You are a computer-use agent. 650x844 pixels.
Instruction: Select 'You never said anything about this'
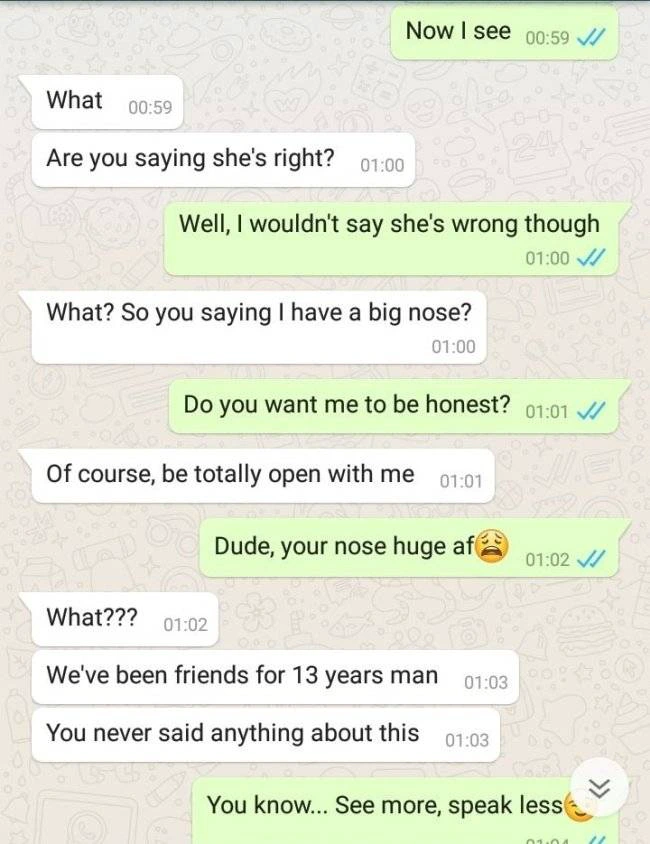[266, 735]
